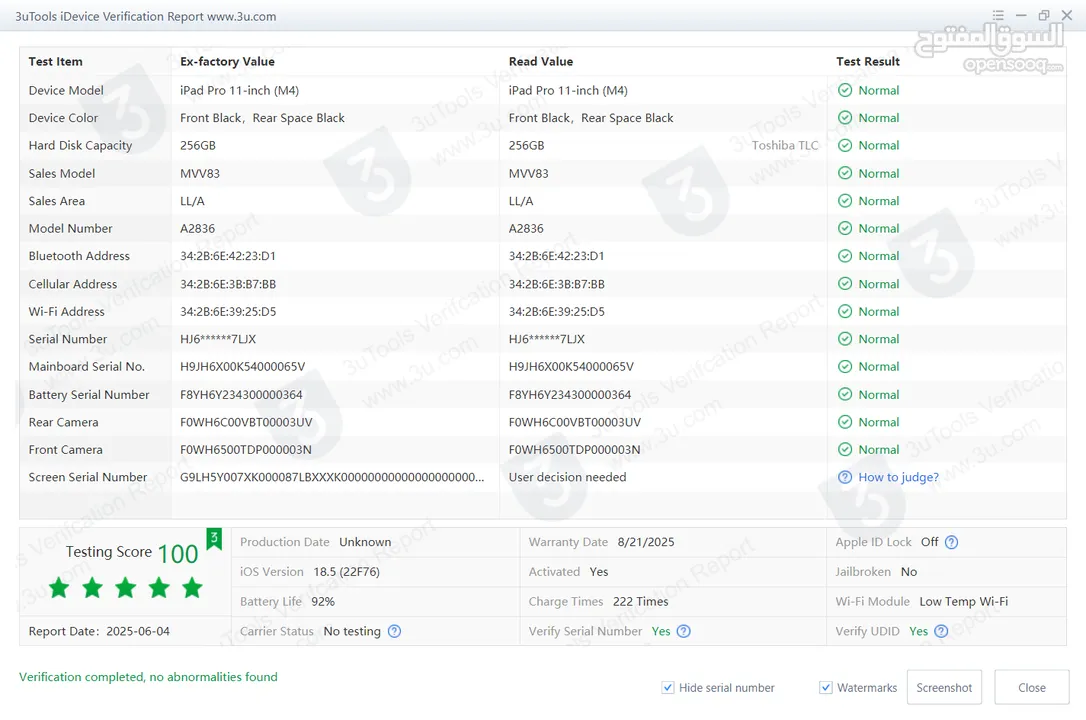Click Wi-Fi Module Low Temp Wi-Fi value
The width and height of the screenshot is (1086, 720).
tap(963, 602)
